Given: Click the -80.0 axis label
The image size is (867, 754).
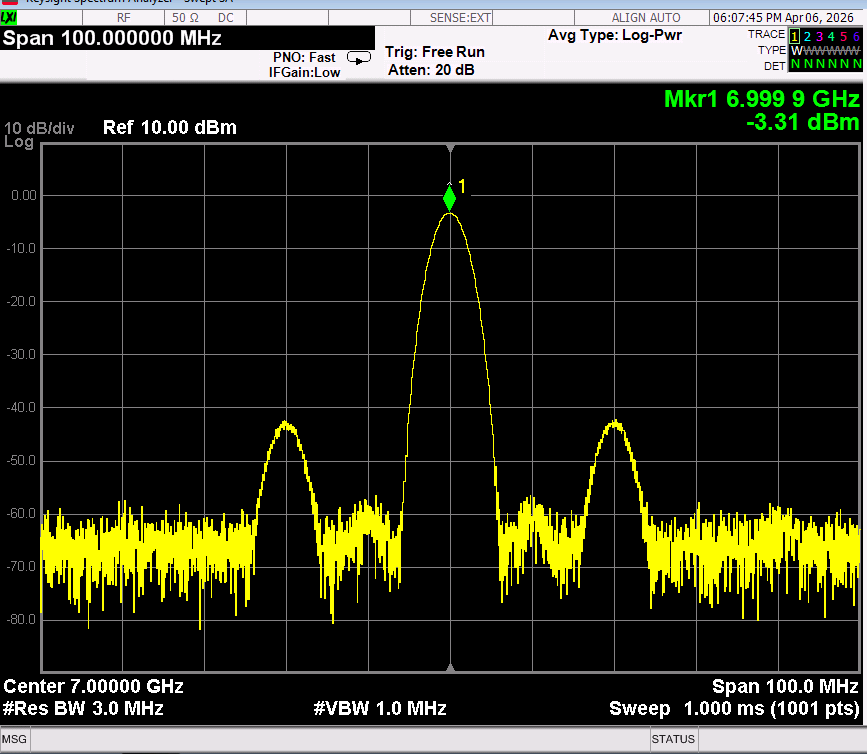Looking at the screenshot, I should 21,619.
